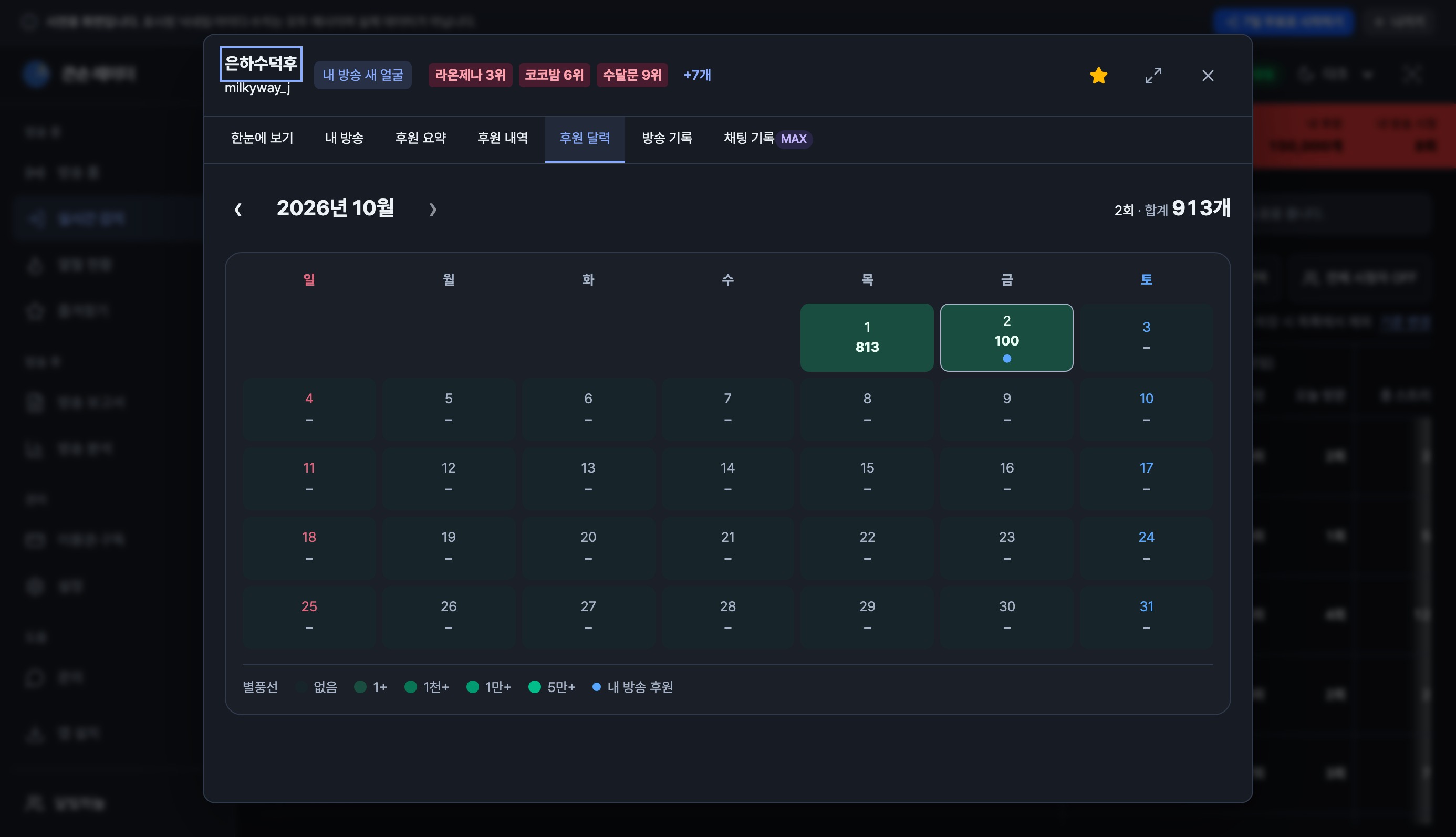
Task: Click the 수달문 9위 rank badge
Action: (x=632, y=75)
